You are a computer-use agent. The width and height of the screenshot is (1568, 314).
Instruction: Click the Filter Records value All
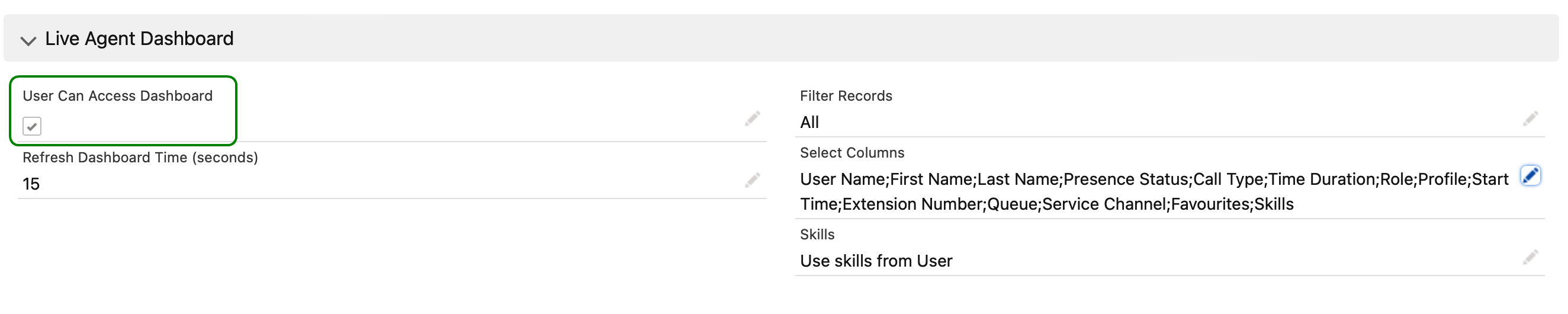coord(809,122)
